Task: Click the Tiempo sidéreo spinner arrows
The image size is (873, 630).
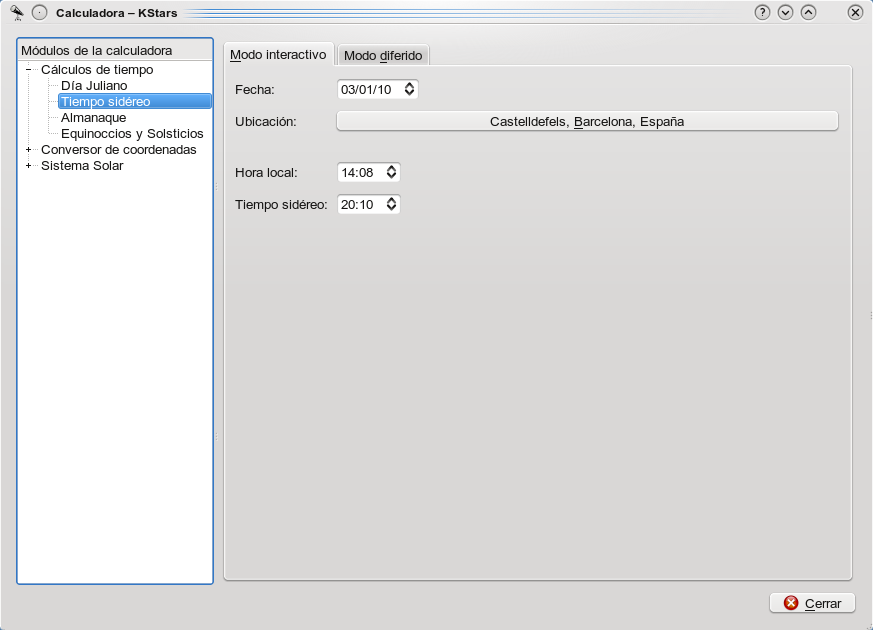Action: pos(392,204)
